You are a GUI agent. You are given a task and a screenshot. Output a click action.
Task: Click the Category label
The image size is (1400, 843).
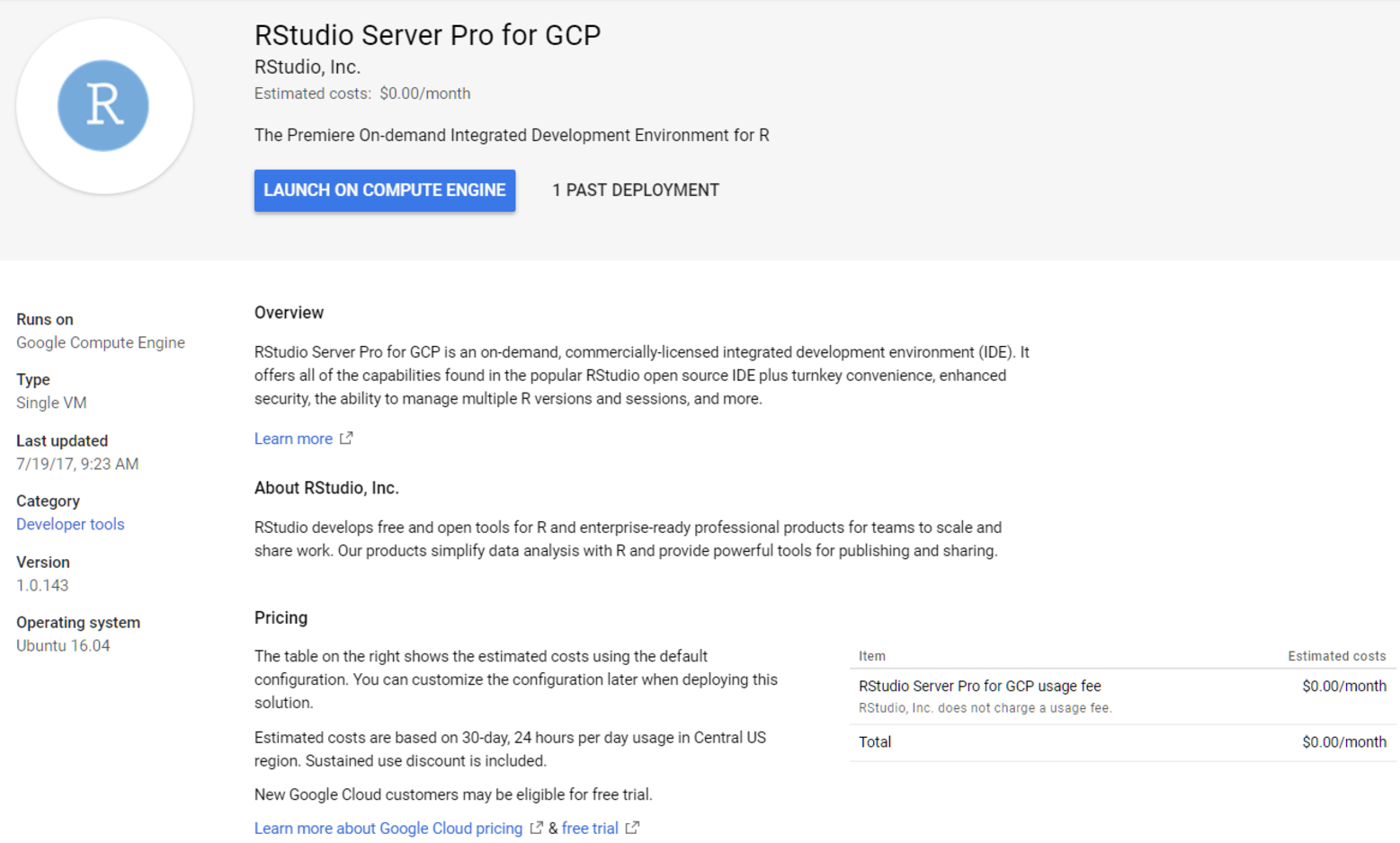click(48, 501)
